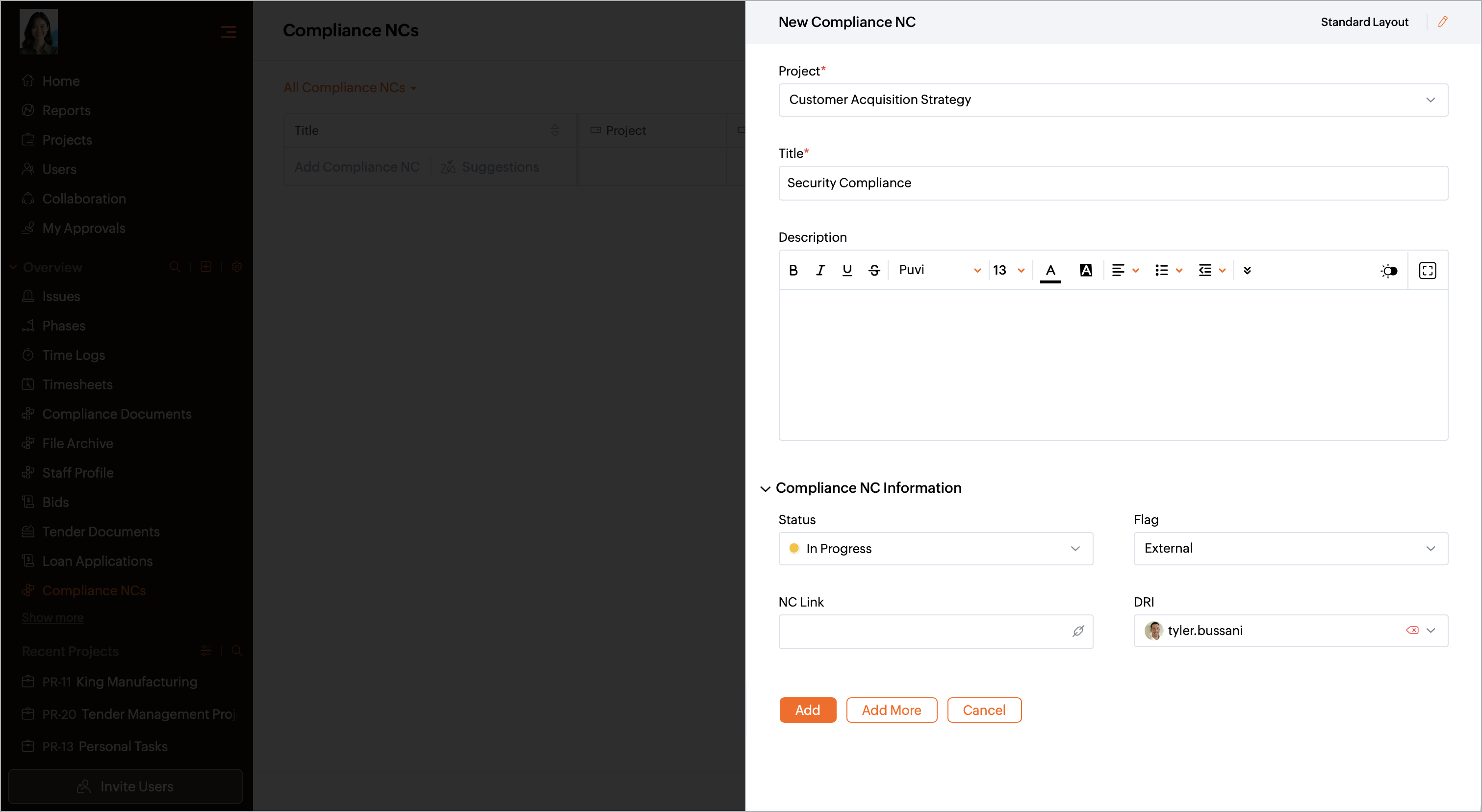Click the link icon in NC Link field
Image resolution: width=1482 pixels, height=812 pixels.
1078,631
